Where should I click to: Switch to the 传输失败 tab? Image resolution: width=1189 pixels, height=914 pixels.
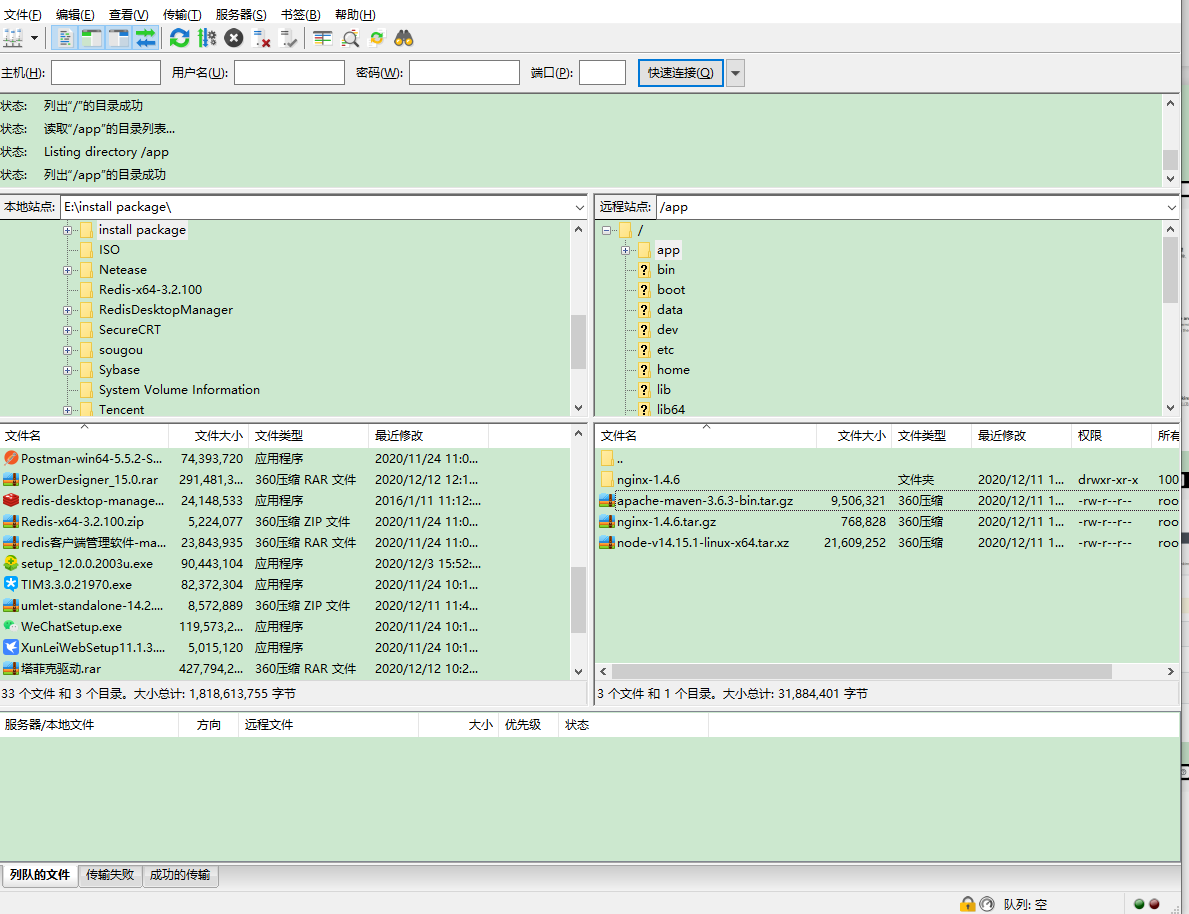click(x=110, y=875)
